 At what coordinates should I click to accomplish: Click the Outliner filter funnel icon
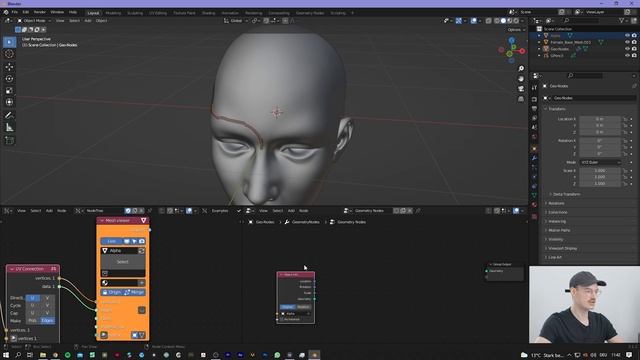tap(622, 20)
